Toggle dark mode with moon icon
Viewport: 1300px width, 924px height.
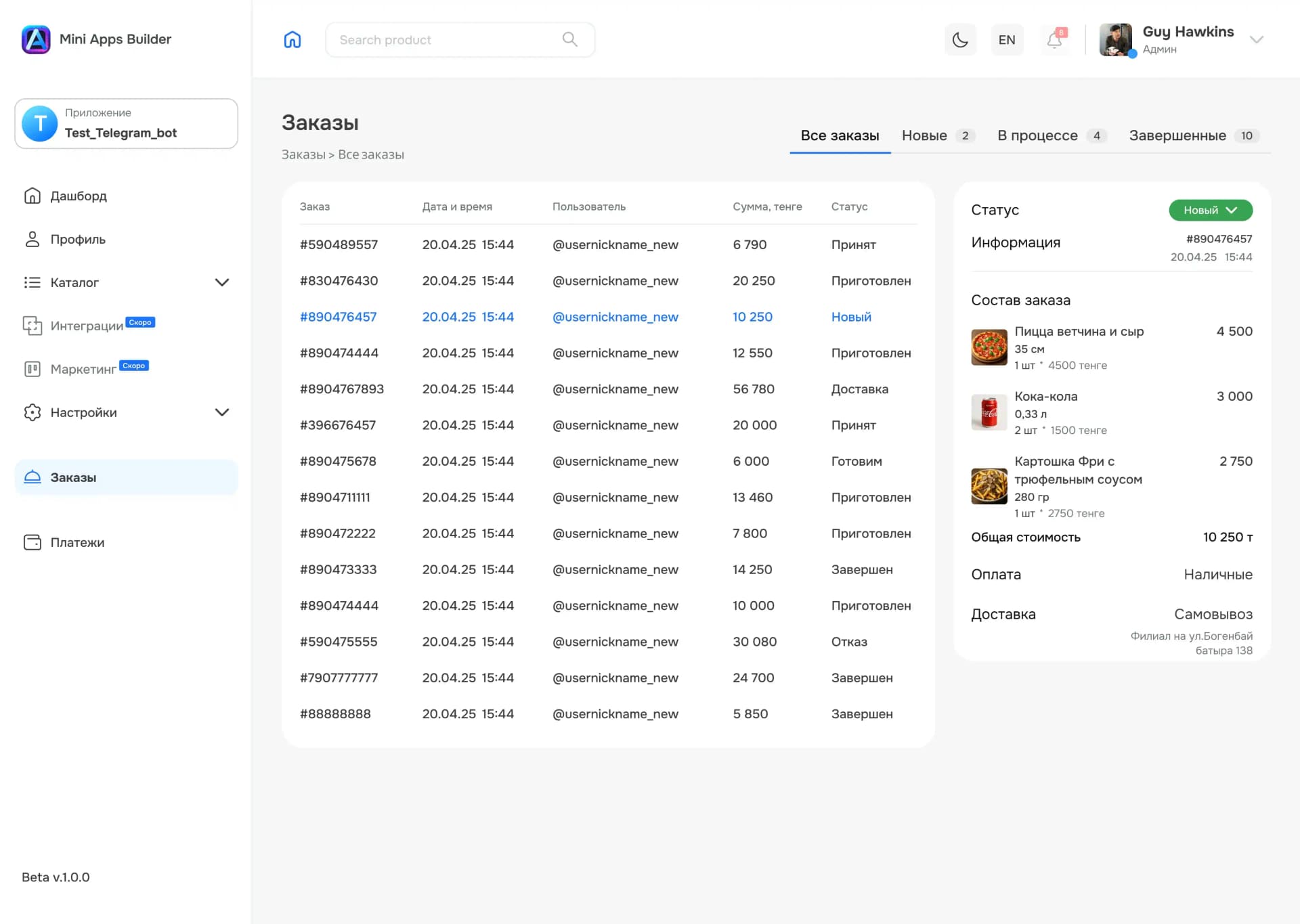pos(959,40)
